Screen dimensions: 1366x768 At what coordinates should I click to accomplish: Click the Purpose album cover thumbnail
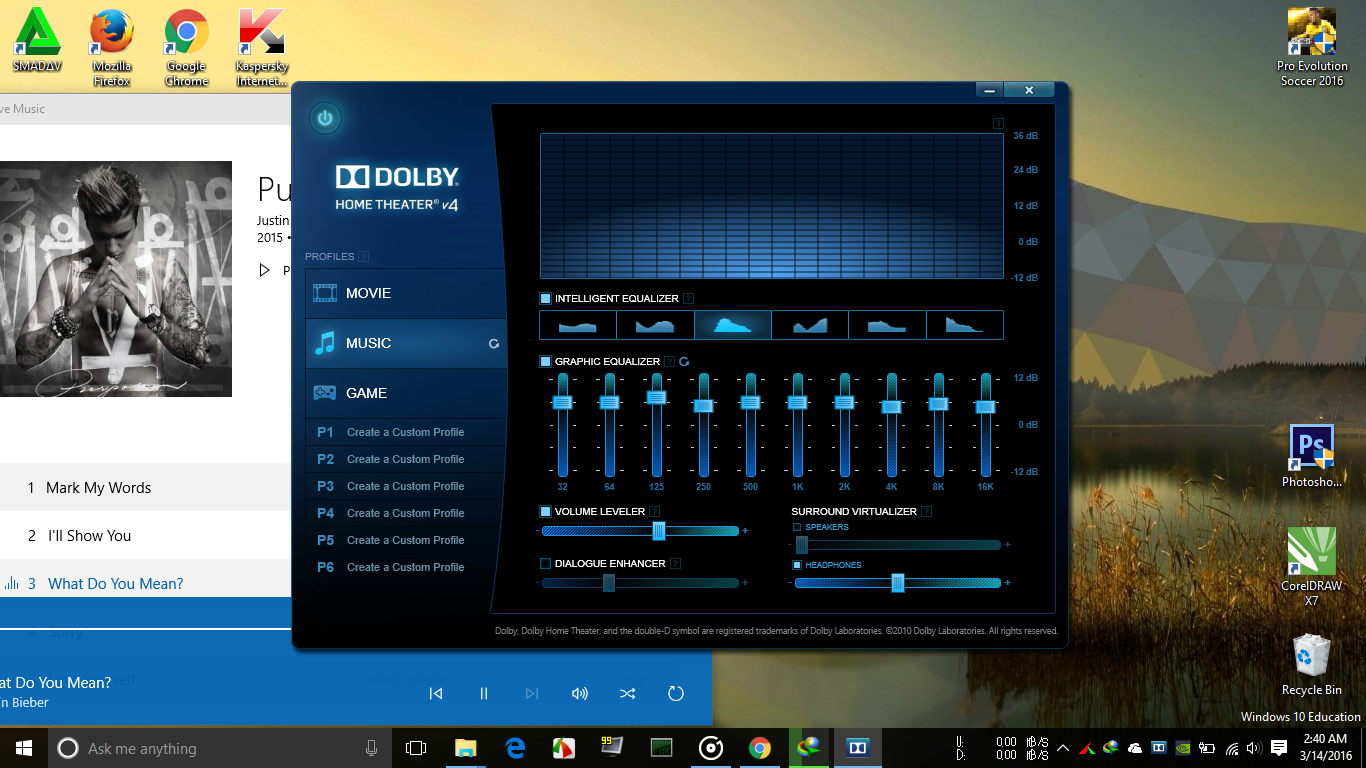[116, 279]
